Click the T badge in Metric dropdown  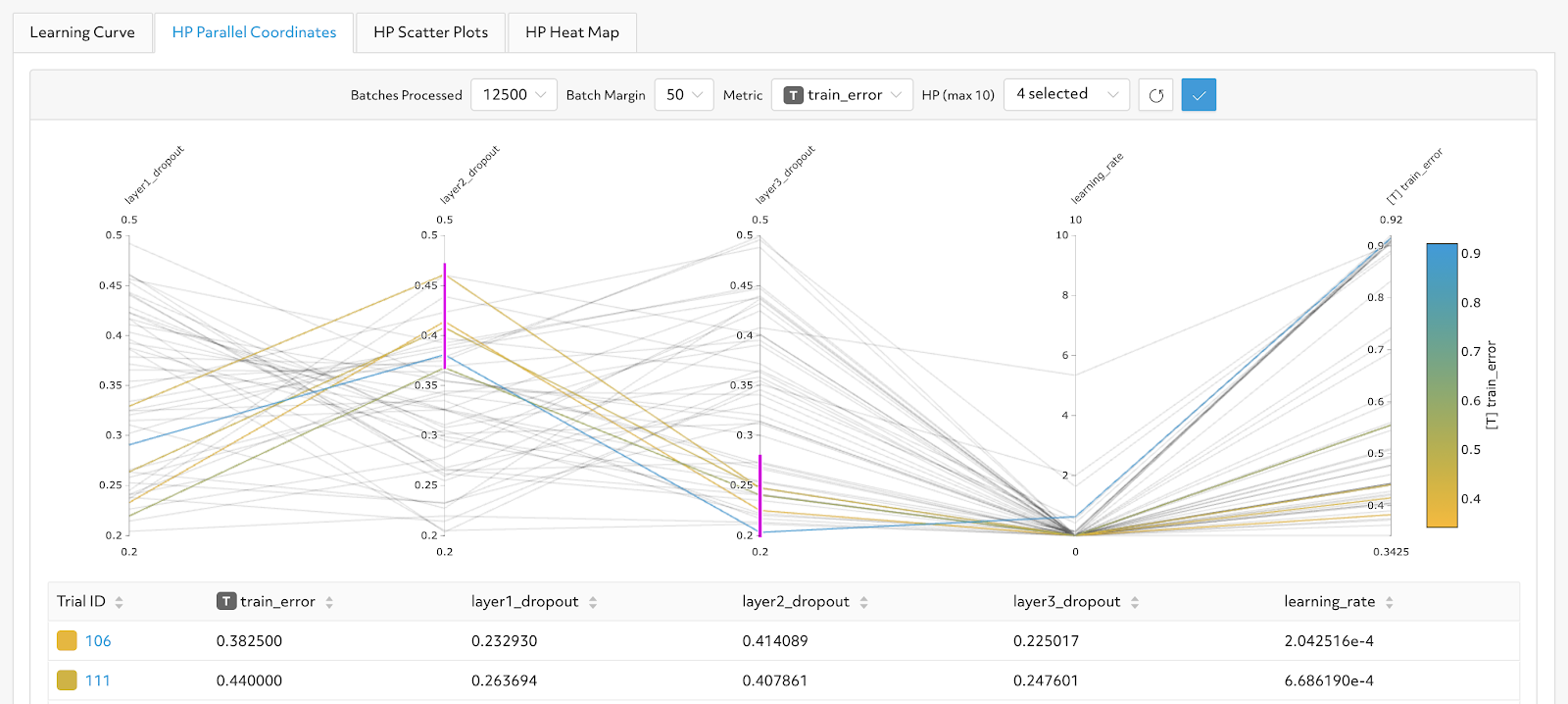(x=794, y=95)
